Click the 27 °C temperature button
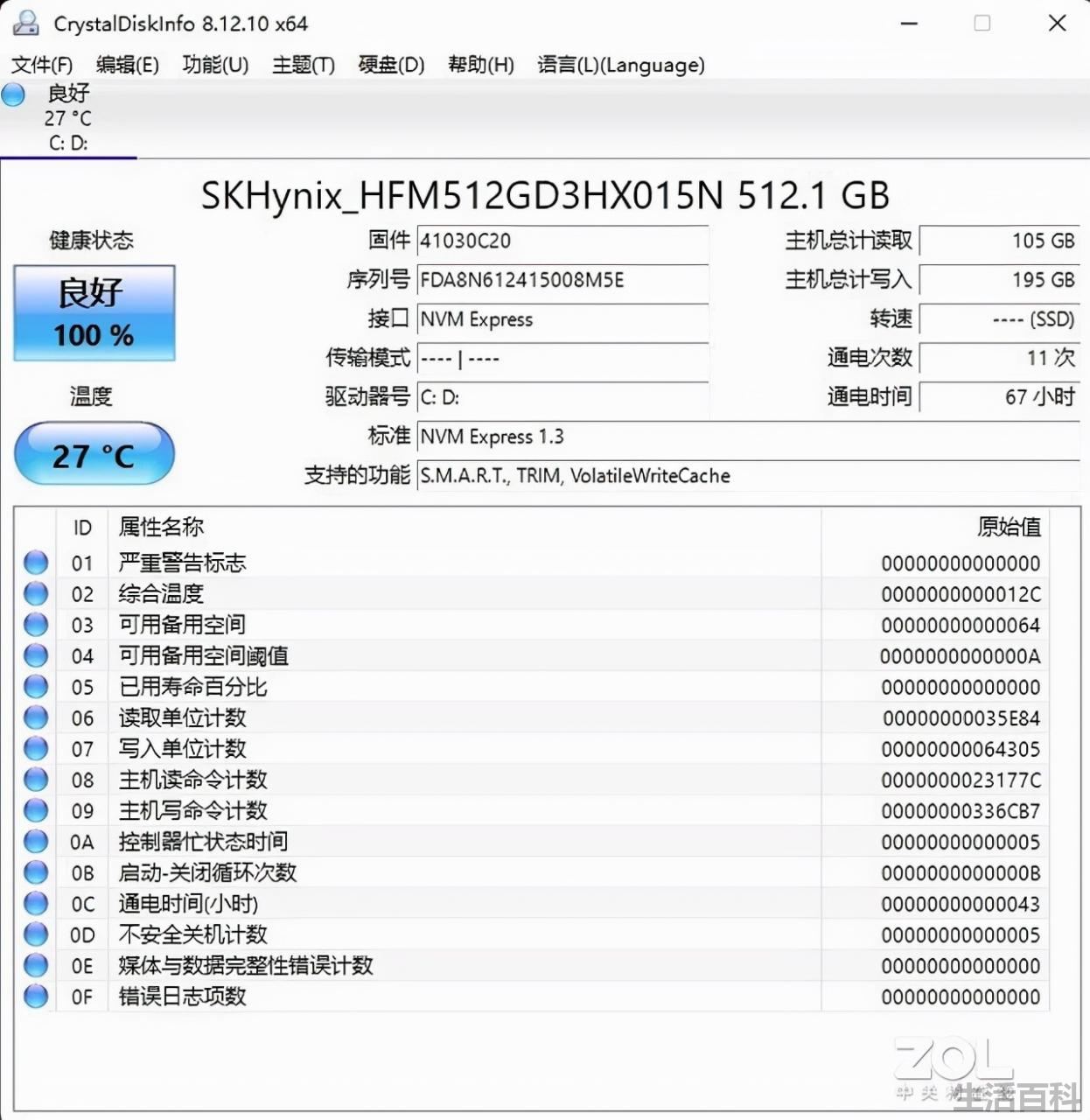Screen dimensions: 1090x1120 [x=94, y=454]
